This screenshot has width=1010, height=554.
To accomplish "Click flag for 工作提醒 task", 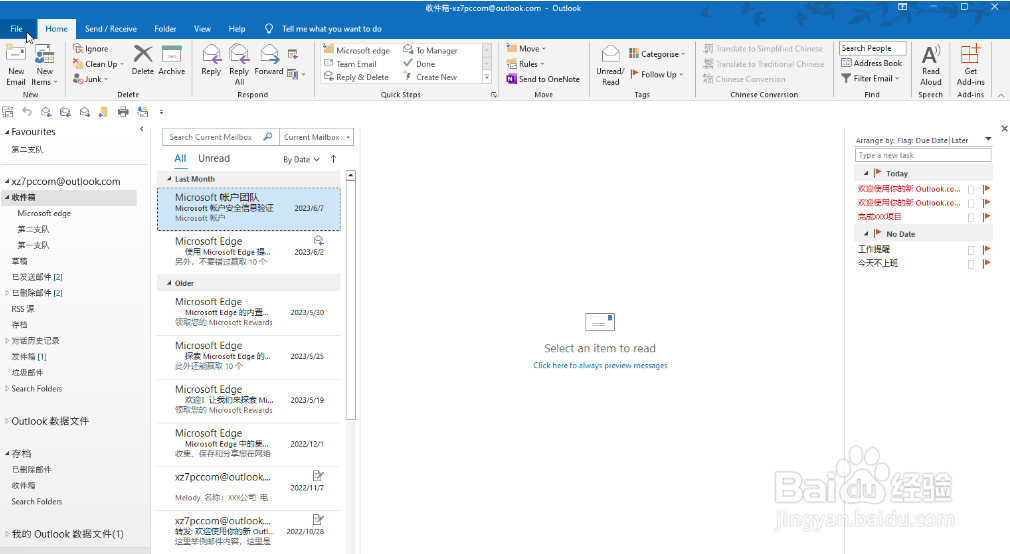I will coord(986,249).
